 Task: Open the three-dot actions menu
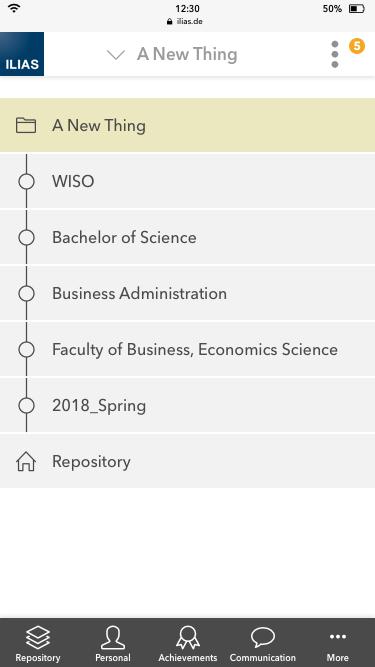(x=335, y=54)
